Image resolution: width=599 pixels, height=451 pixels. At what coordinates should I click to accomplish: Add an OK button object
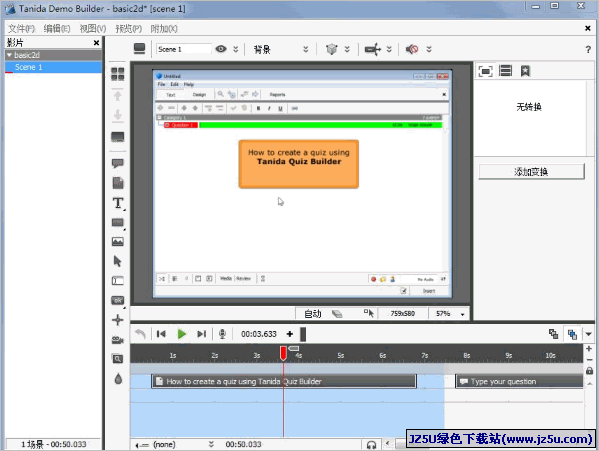tap(118, 301)
